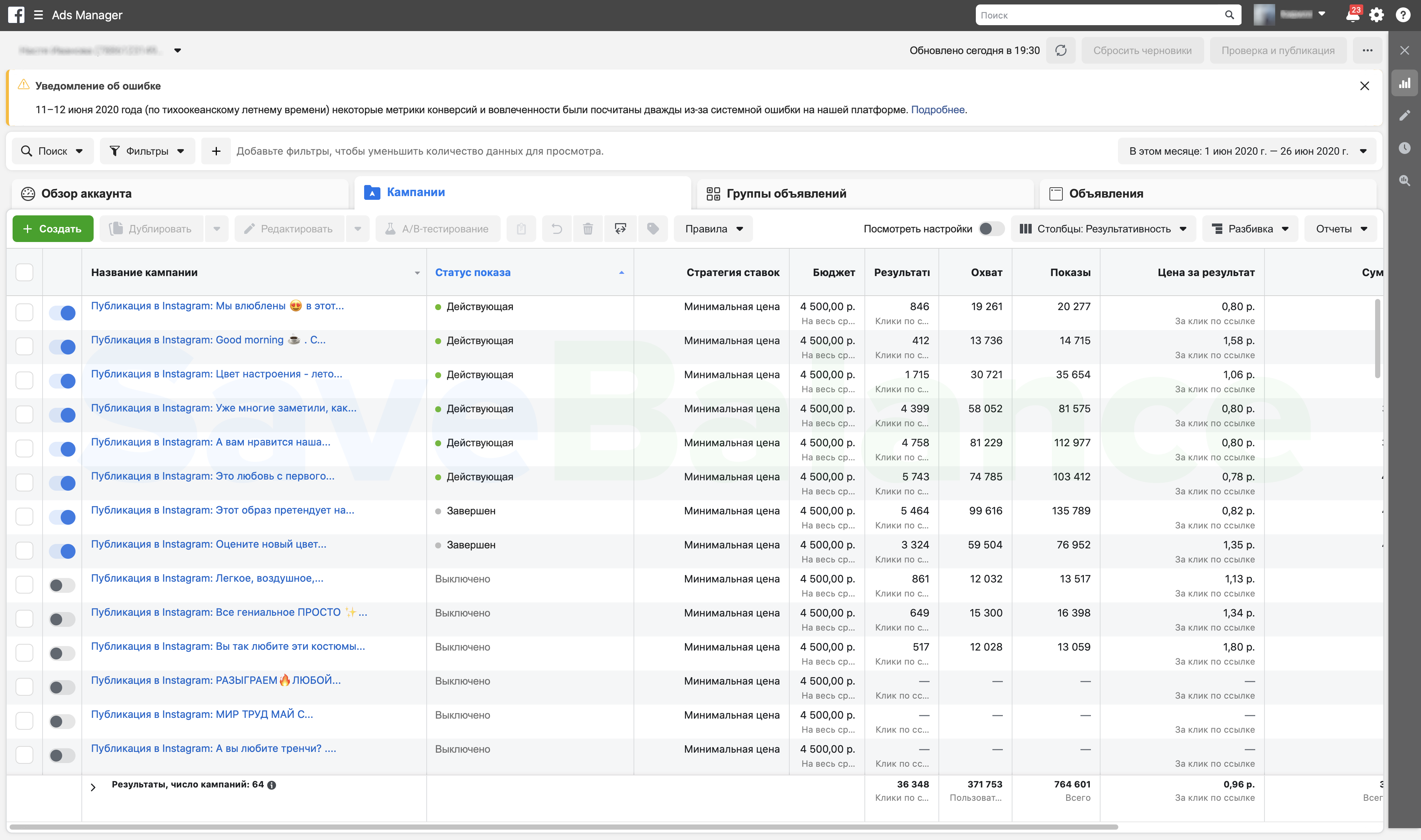Toggle off the Good morning campaign
This screenshot has width=1421, height=840.
point(62,346)
